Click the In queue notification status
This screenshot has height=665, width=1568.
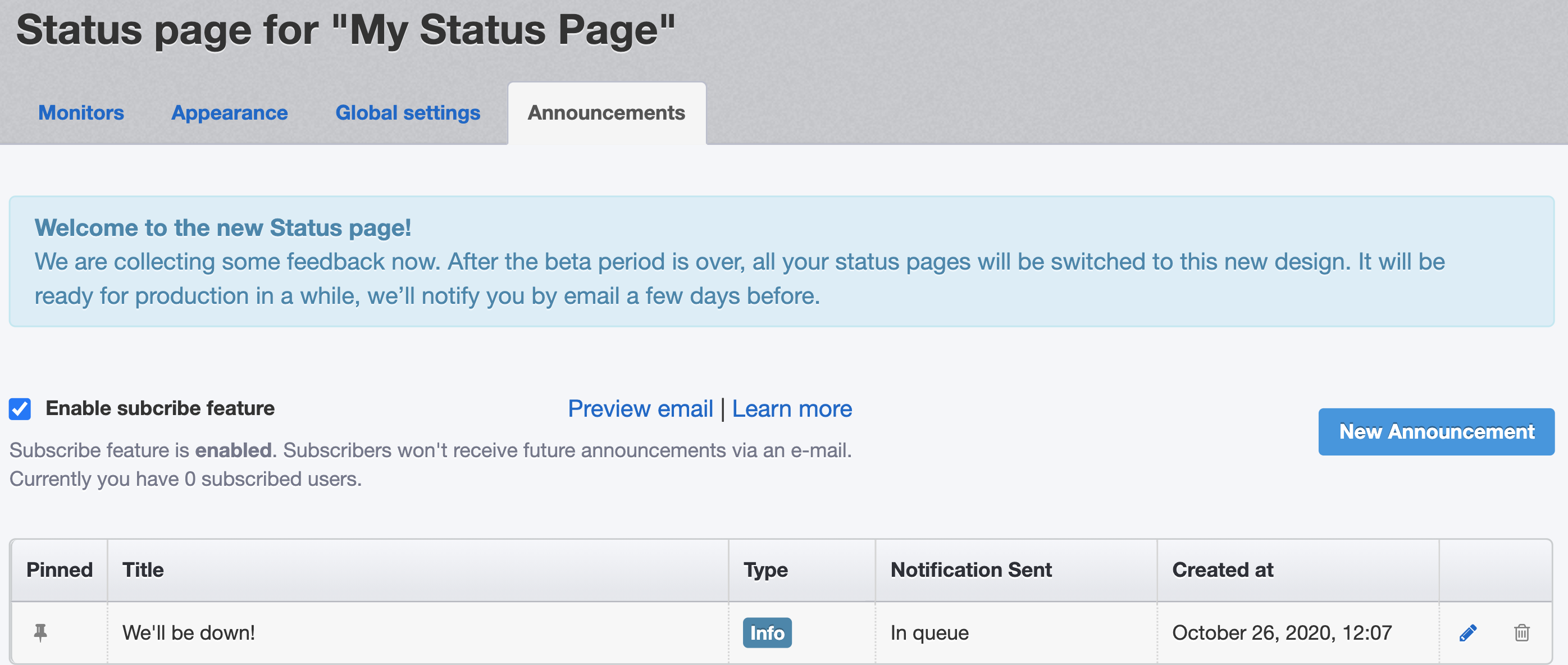tap(929, 633)
